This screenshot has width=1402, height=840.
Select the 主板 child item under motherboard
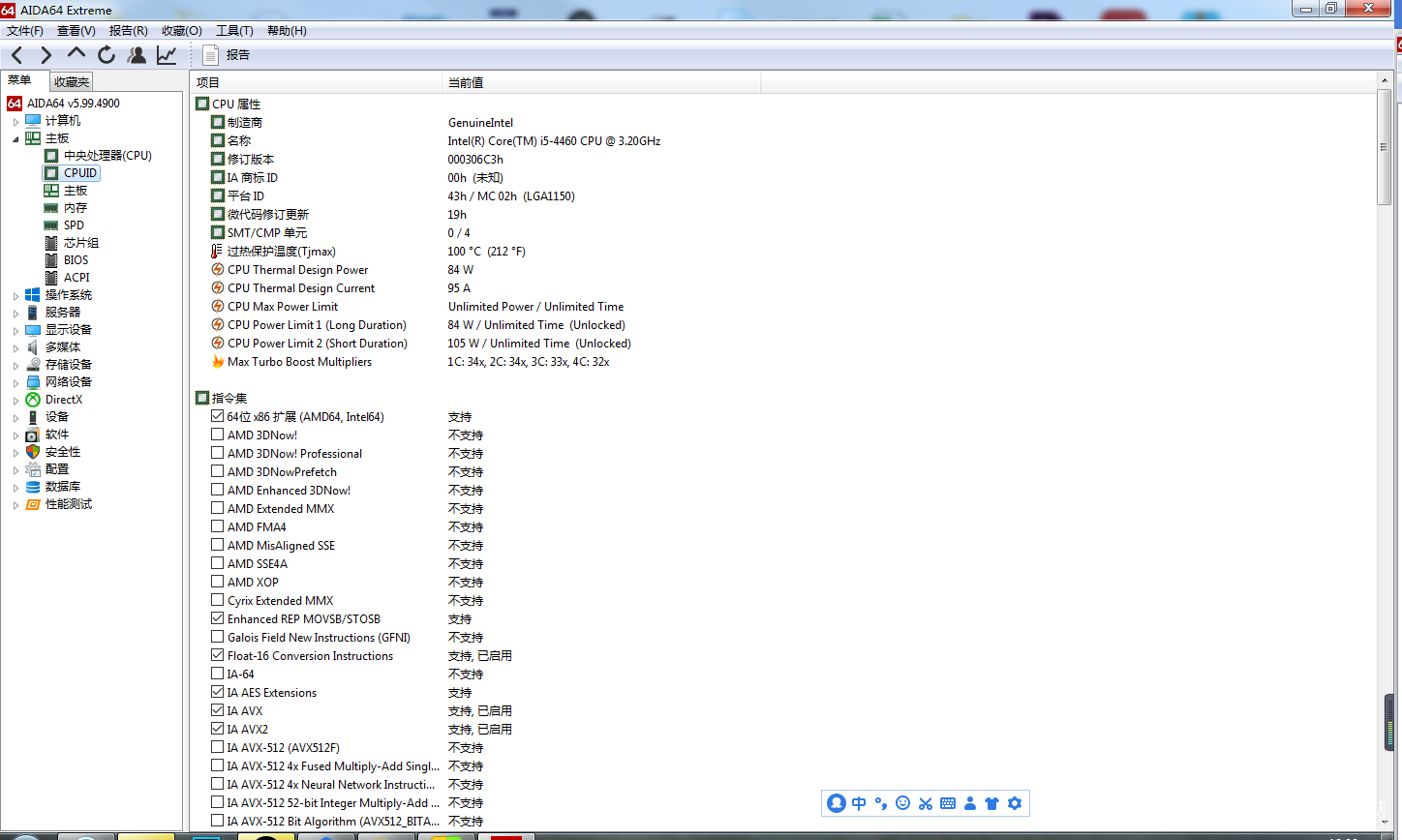coord(76,191)
